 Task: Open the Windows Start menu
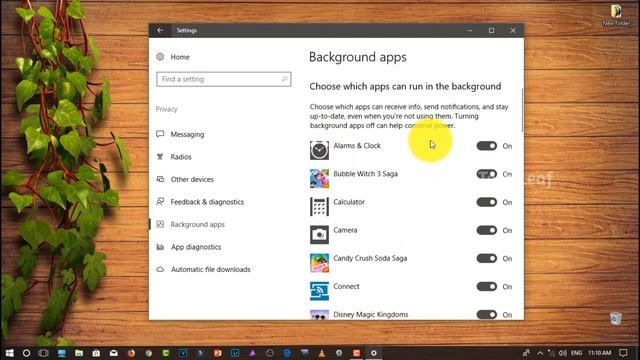(x=9, y=353)
